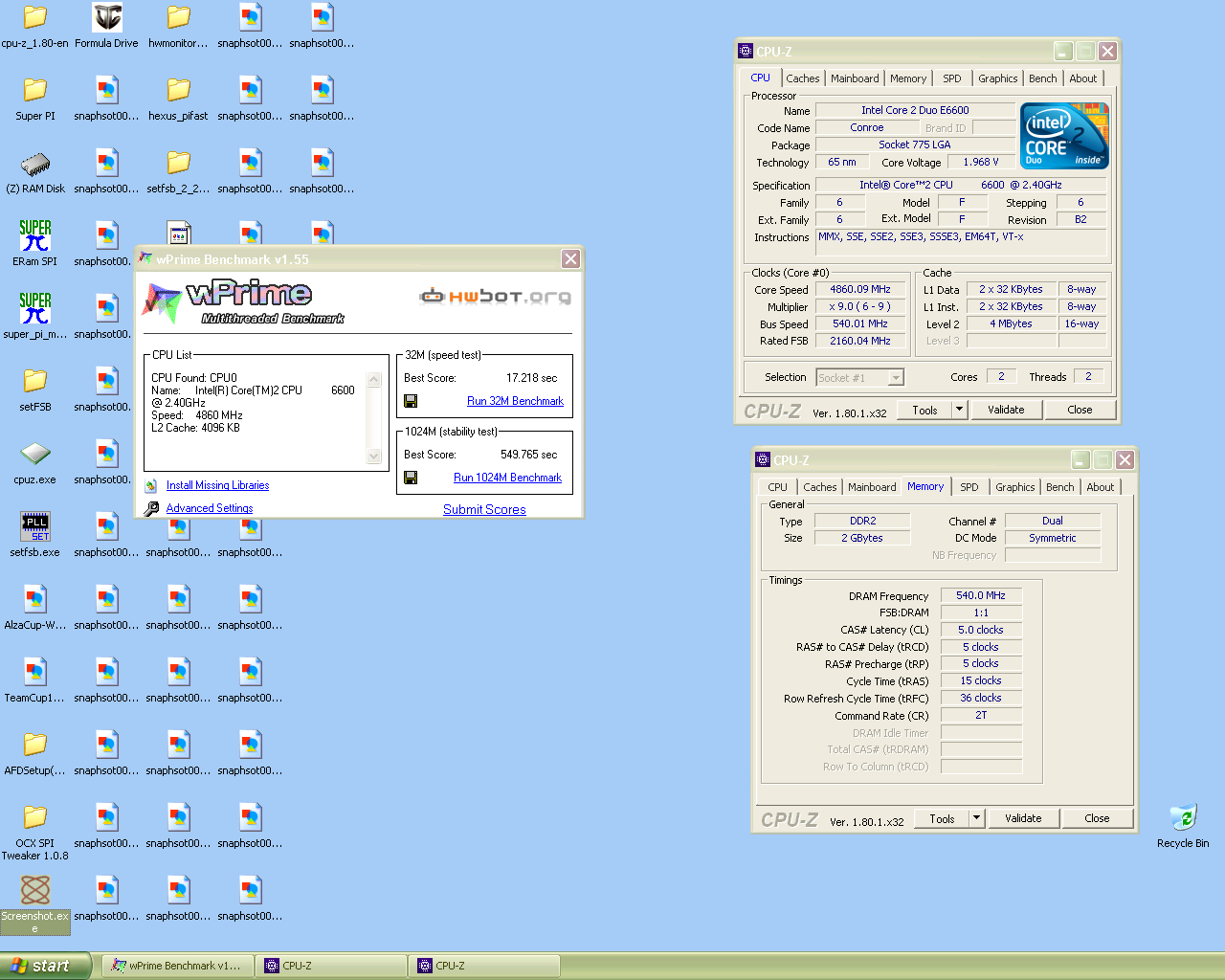Open the setfsb_2_2 folder icon
Image resolution: width=1225 pixels, height=980 pixels.
click(179, 163)
